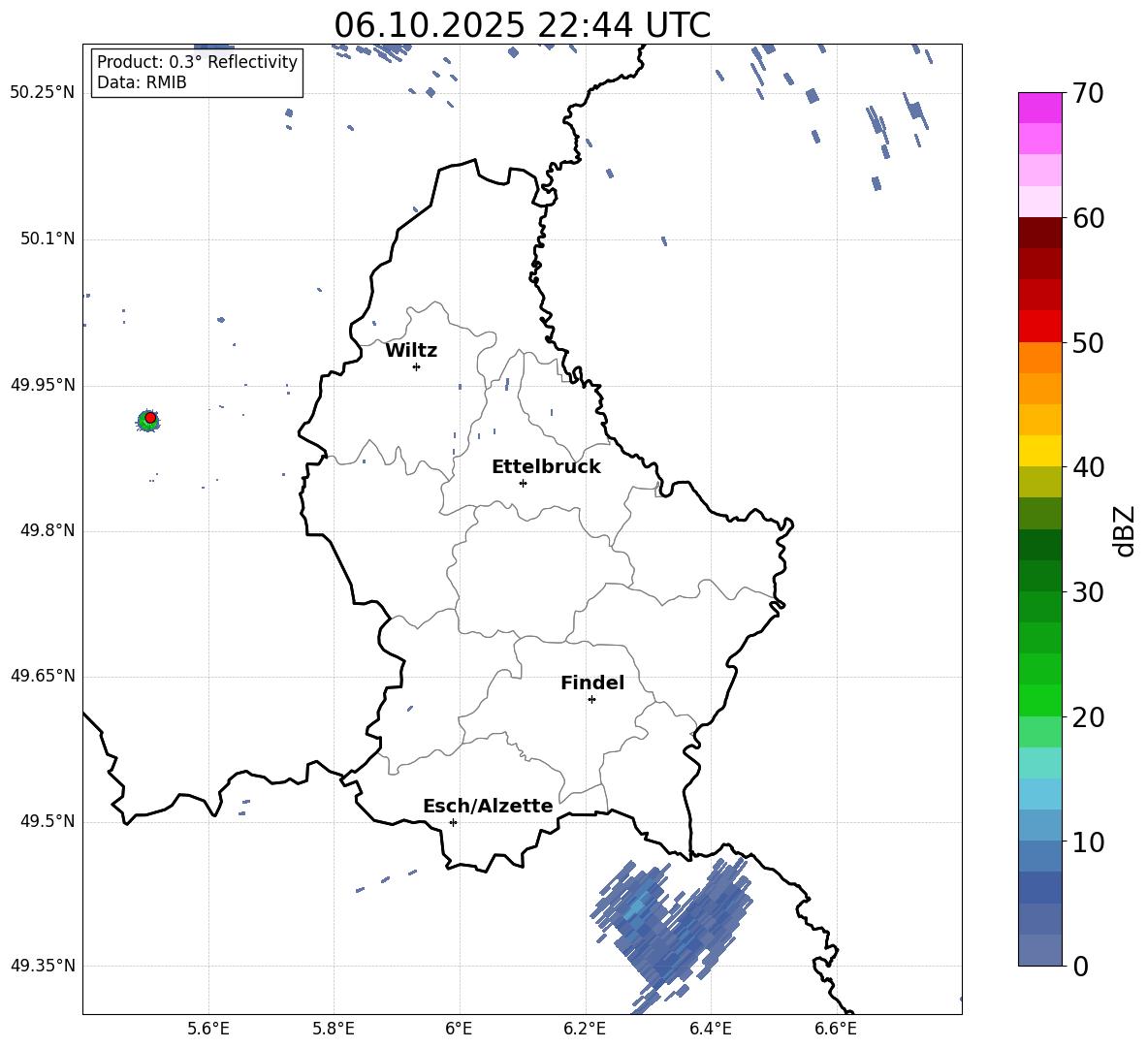
Task: Click the title 06.10.2025 22:44 UTC
Action: point(523,25)
